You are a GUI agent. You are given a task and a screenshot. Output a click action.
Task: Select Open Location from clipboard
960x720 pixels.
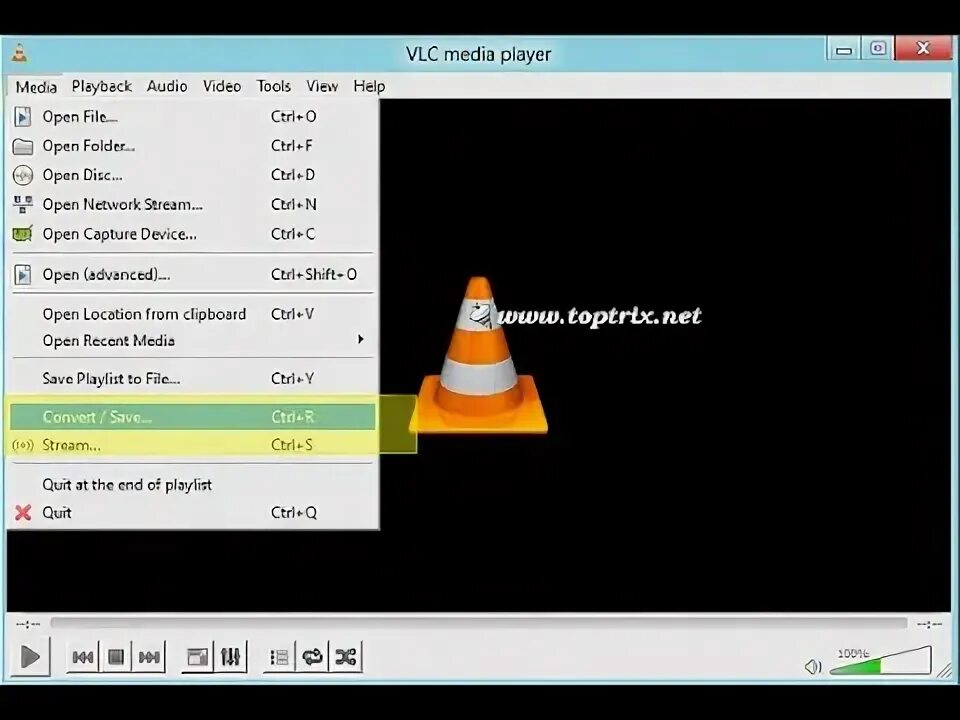(193, 314)
